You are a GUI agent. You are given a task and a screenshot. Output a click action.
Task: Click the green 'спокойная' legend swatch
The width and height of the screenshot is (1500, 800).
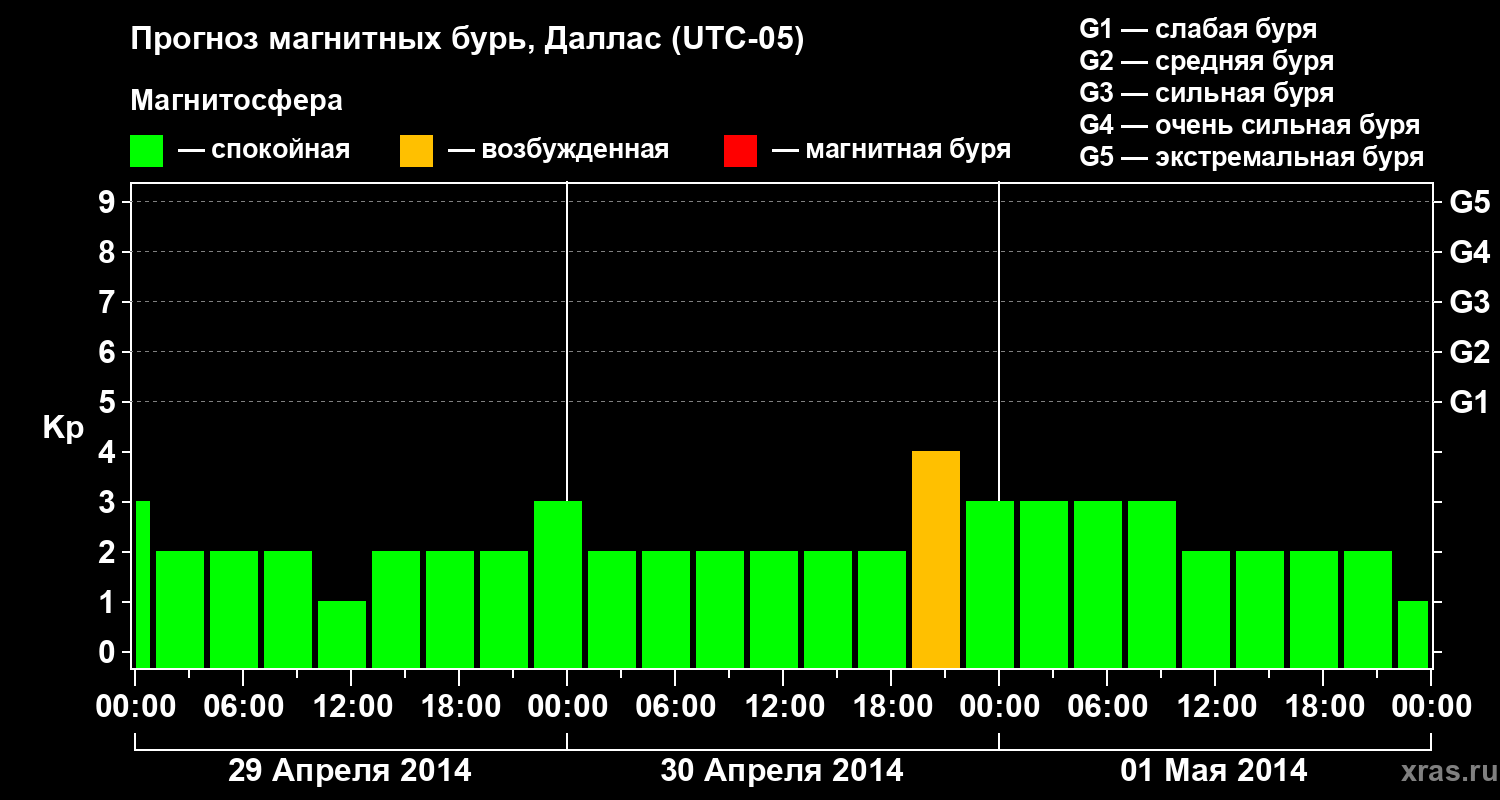click(147, 151)
